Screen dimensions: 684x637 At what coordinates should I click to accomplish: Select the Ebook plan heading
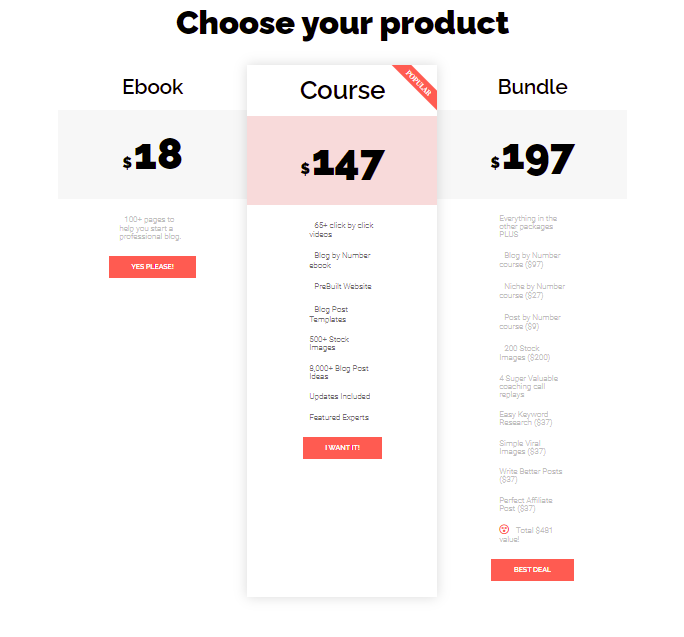point(152,87)
